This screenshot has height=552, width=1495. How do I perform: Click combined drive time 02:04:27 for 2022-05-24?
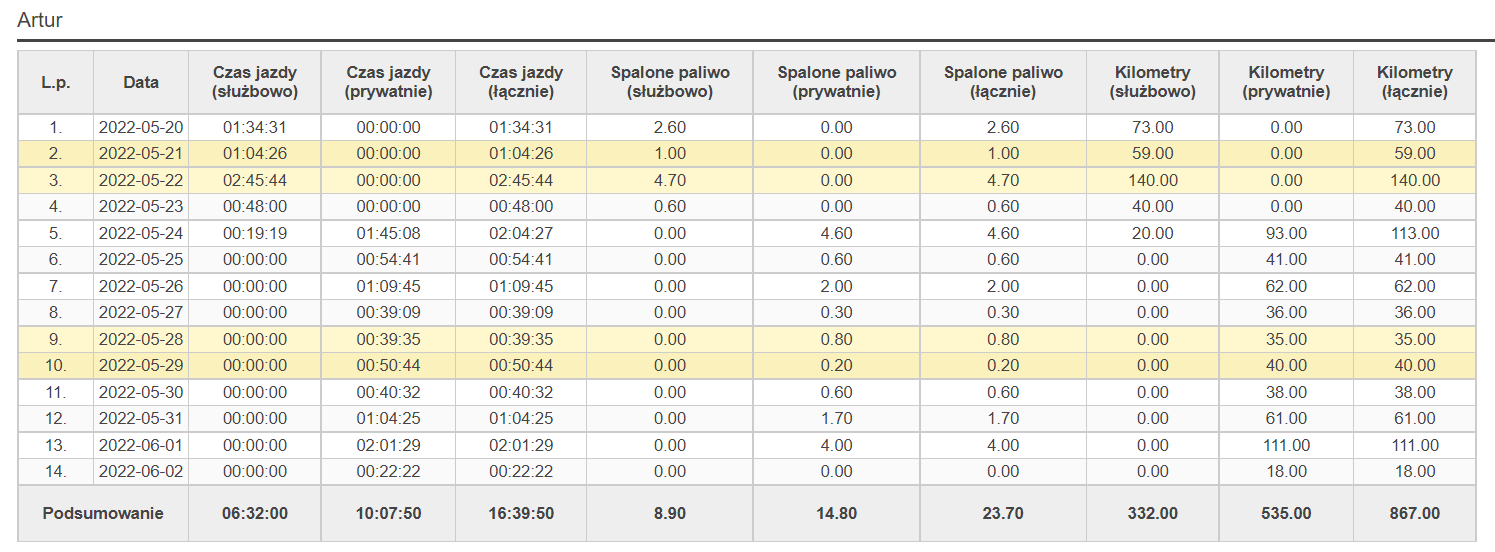(521, 234)
